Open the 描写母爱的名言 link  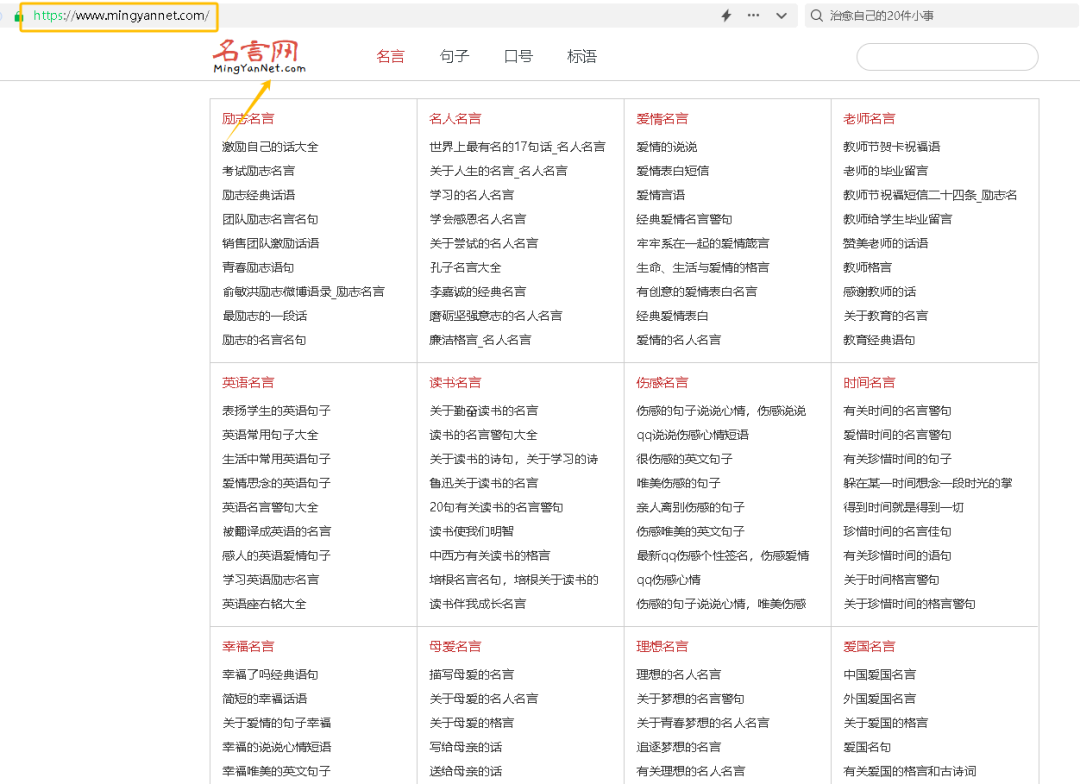tap(472, 674)
